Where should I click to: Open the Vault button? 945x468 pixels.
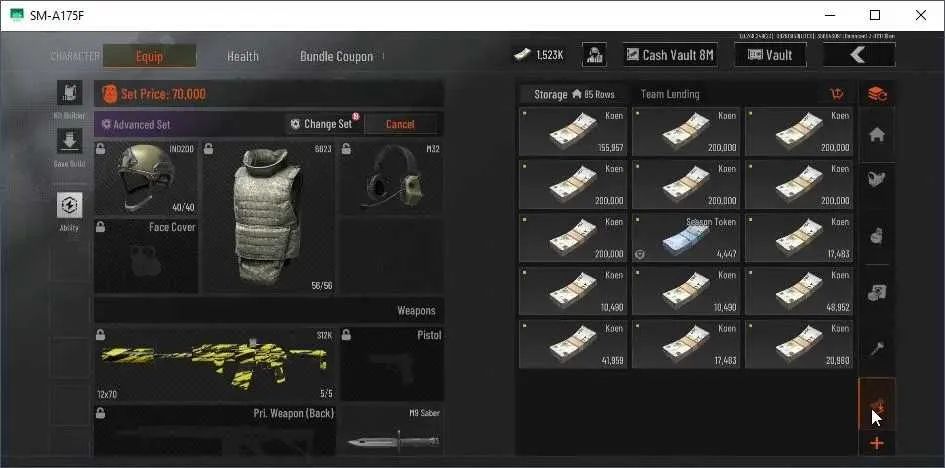click(x=770, y=55)
